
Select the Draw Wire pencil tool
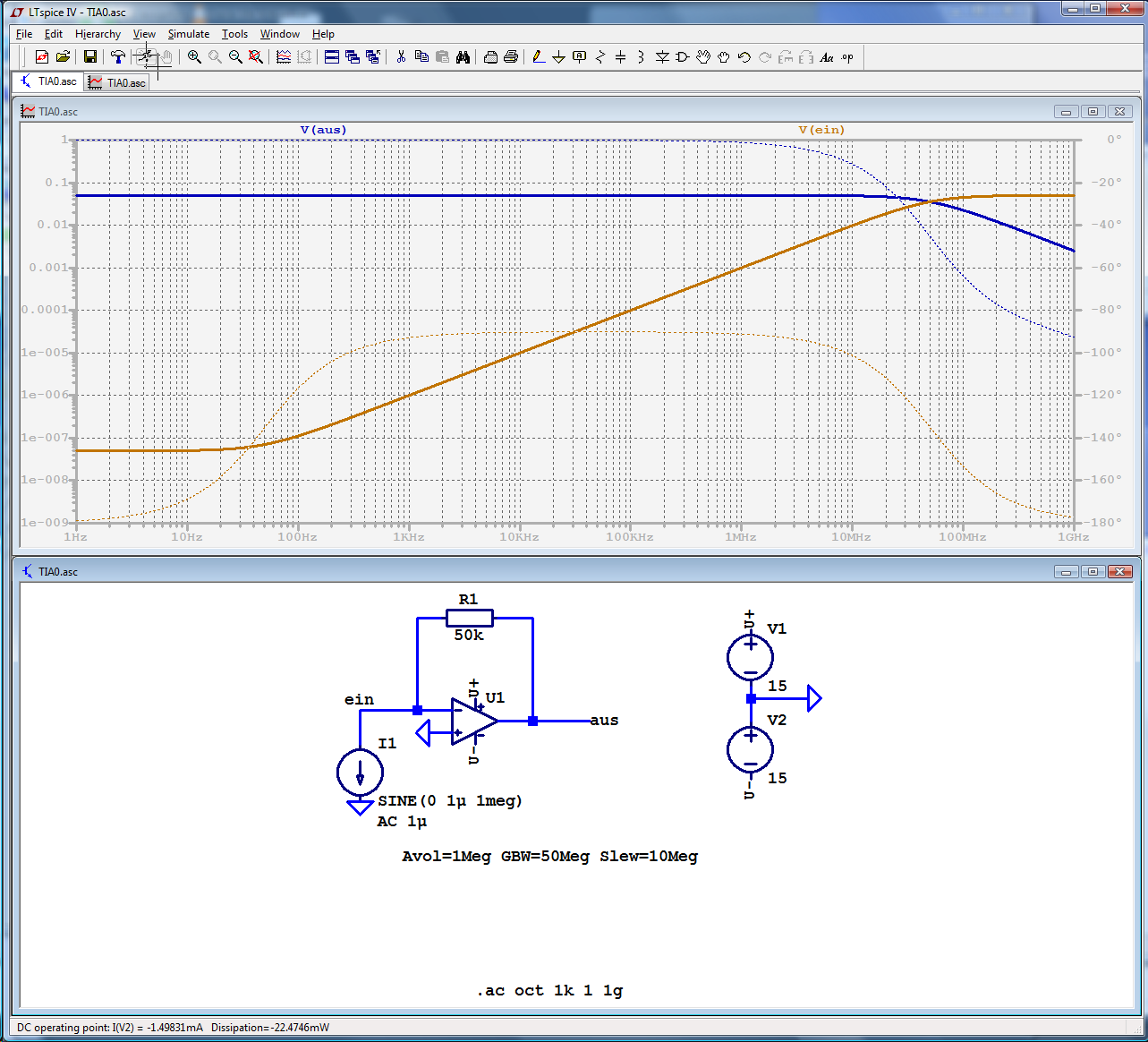pyautogui.click(x=538, y=57)
